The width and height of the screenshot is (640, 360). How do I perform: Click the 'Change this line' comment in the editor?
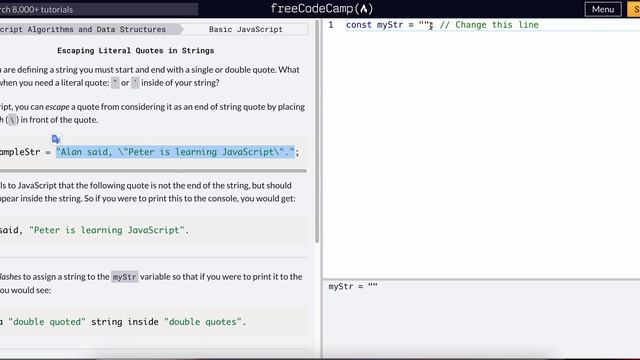click(489, 25)
